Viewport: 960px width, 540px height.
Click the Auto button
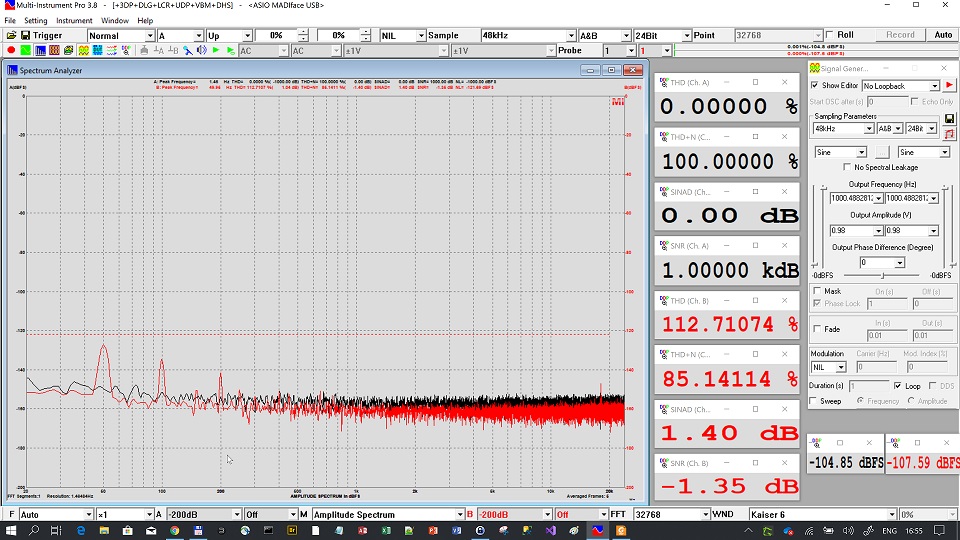[x=943, y=35]
